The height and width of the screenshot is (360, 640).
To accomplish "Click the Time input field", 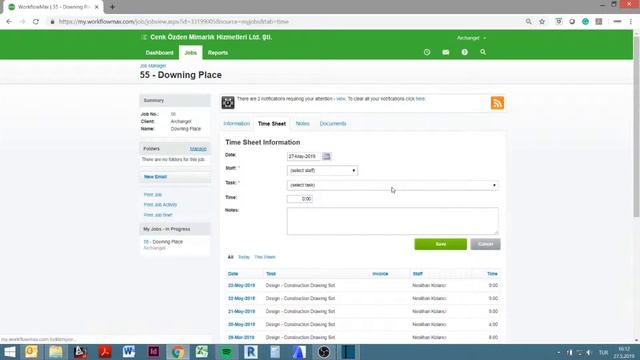I will click(300, 199).
